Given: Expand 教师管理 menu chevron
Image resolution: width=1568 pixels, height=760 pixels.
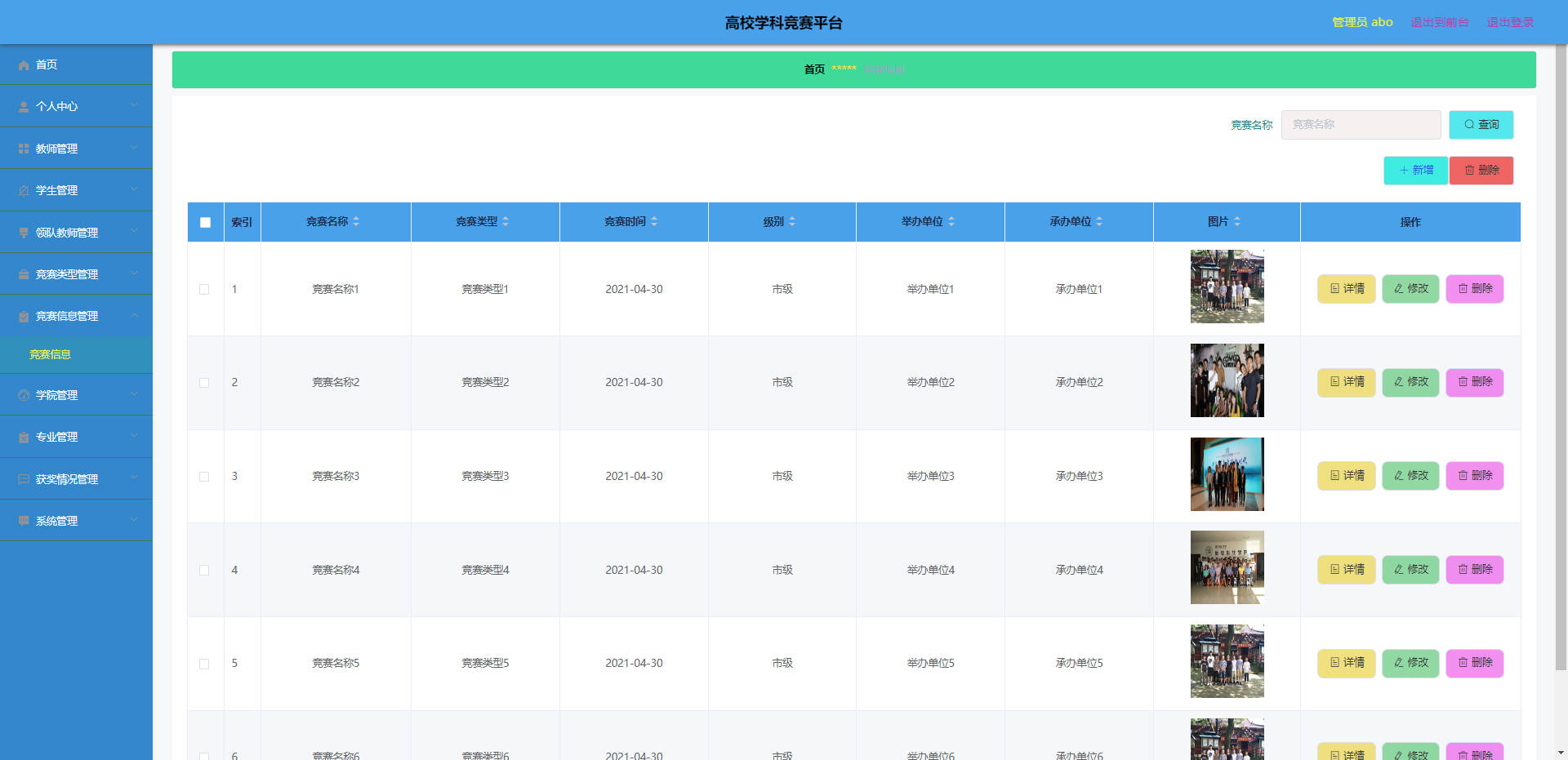Looking at the screenshot, I should click(x=134, y=148).
